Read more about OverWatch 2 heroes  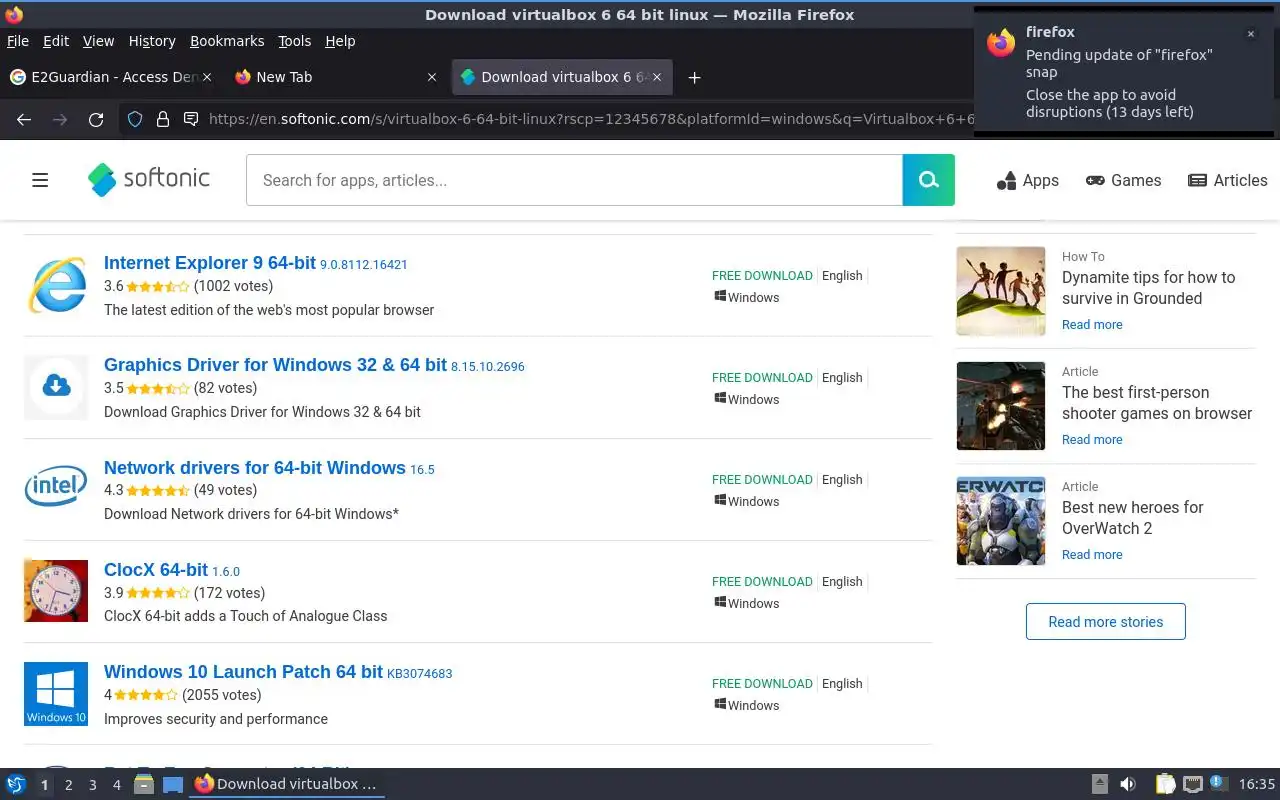pos(1092,554)
